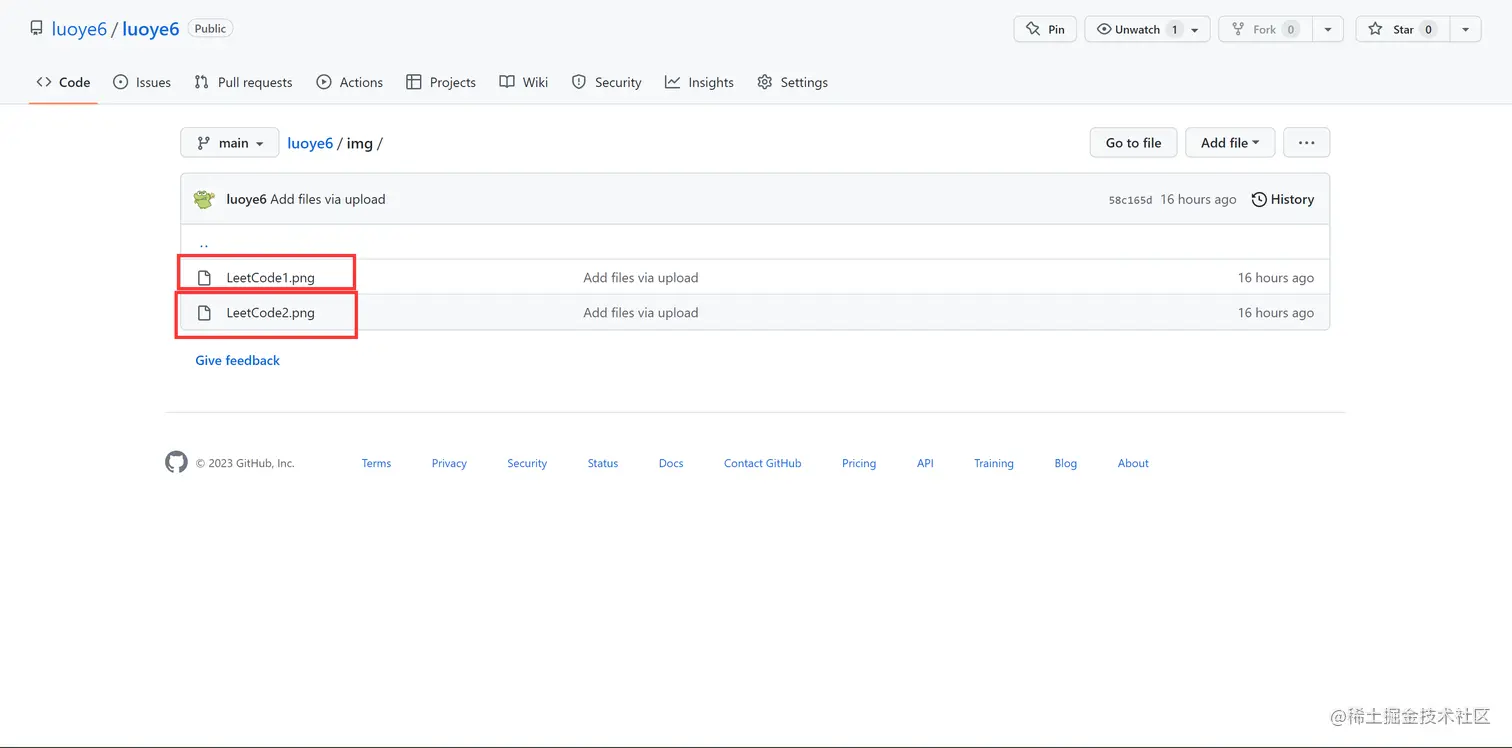Image resolution: width=1512 pixels, height=748 pixels.
Task: Click the Give feedback link
Action: point(237,360)
